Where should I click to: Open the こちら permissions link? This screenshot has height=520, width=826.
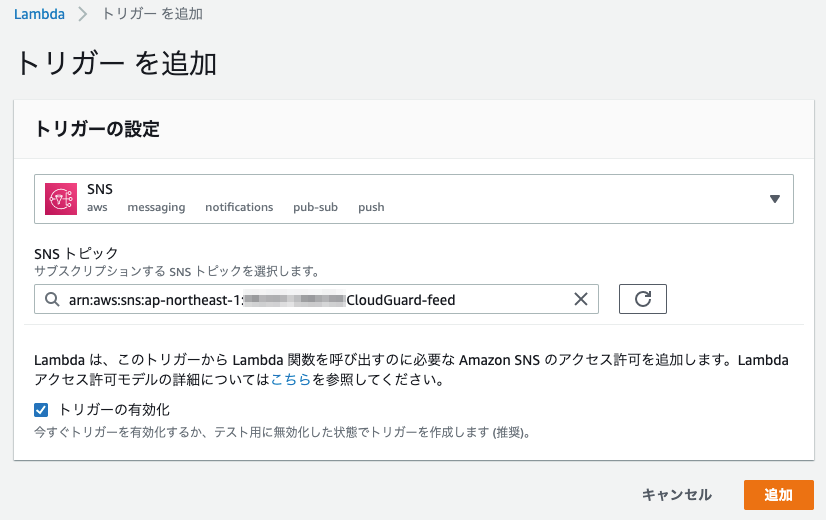tap(291, 379)
